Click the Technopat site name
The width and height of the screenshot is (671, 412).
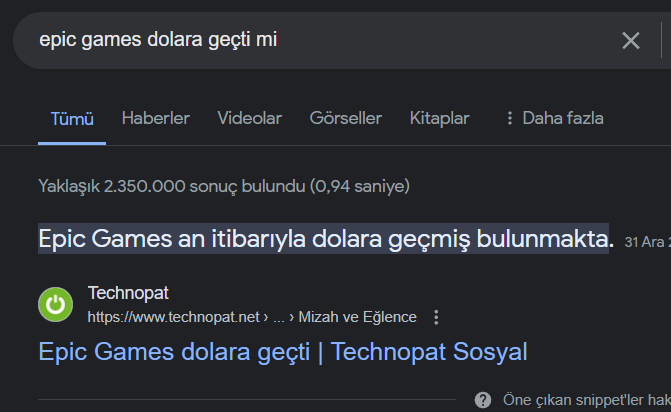pyautogui.click(x=128, y=293)
